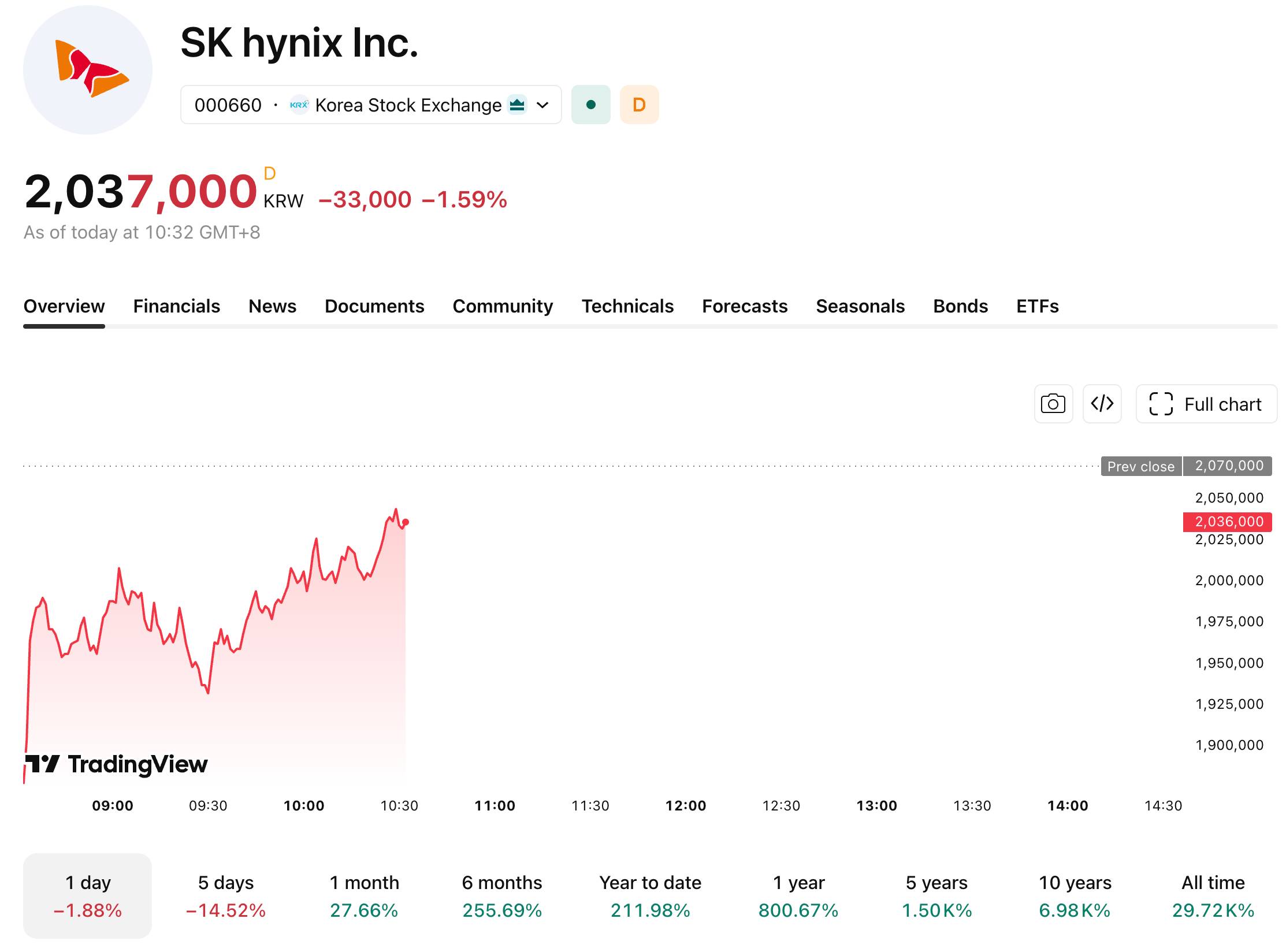Click the 10:00 time axis label
The image size is (1286, 952).
tap(304, 806)
